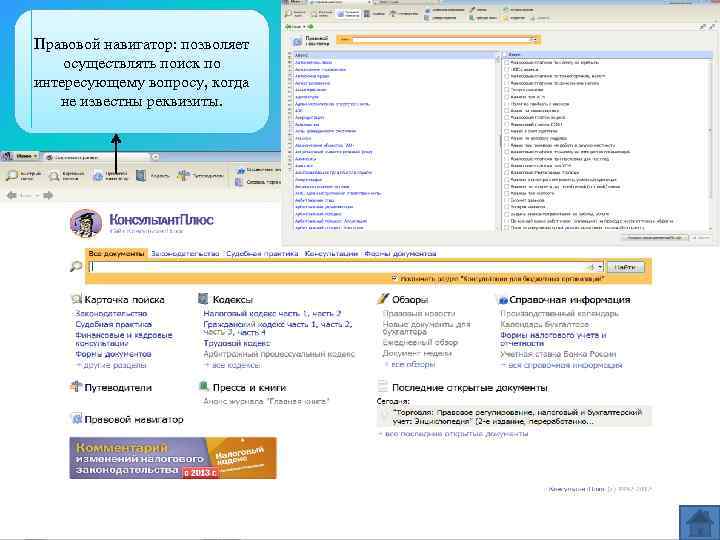
Task: Toggle Включить ресурс Консультации для бюджетных организаций checkbox
Action: point(394,278)
